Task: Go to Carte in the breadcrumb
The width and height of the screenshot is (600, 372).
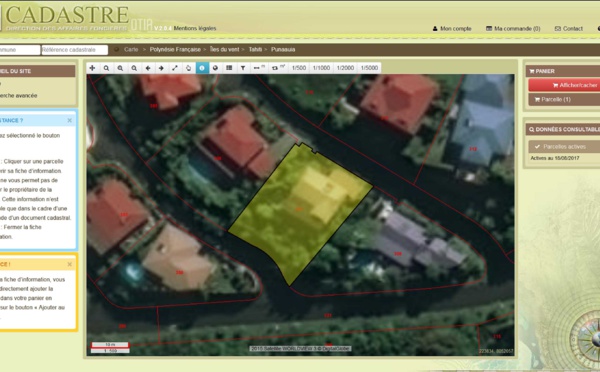Action: [131, 49]
